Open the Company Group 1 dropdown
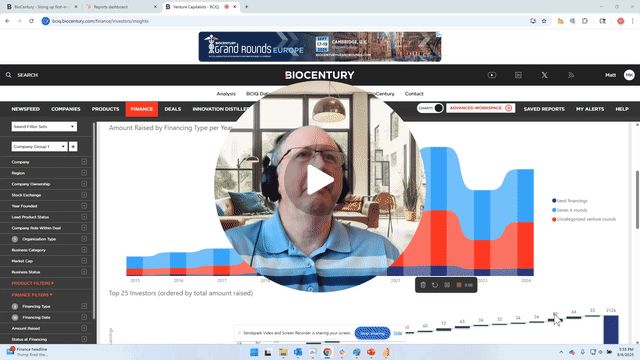 pos(39,146)
